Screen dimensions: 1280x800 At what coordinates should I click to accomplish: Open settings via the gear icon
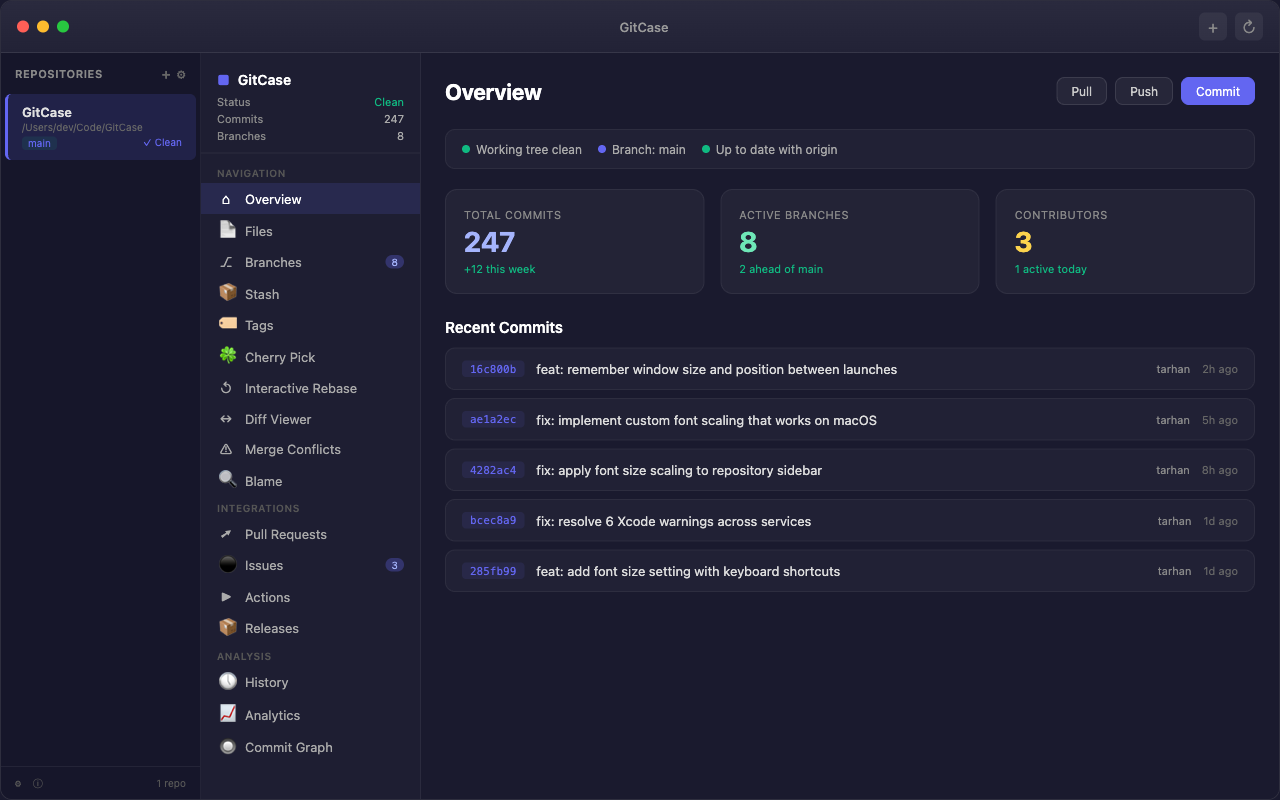tap(181, 74)
